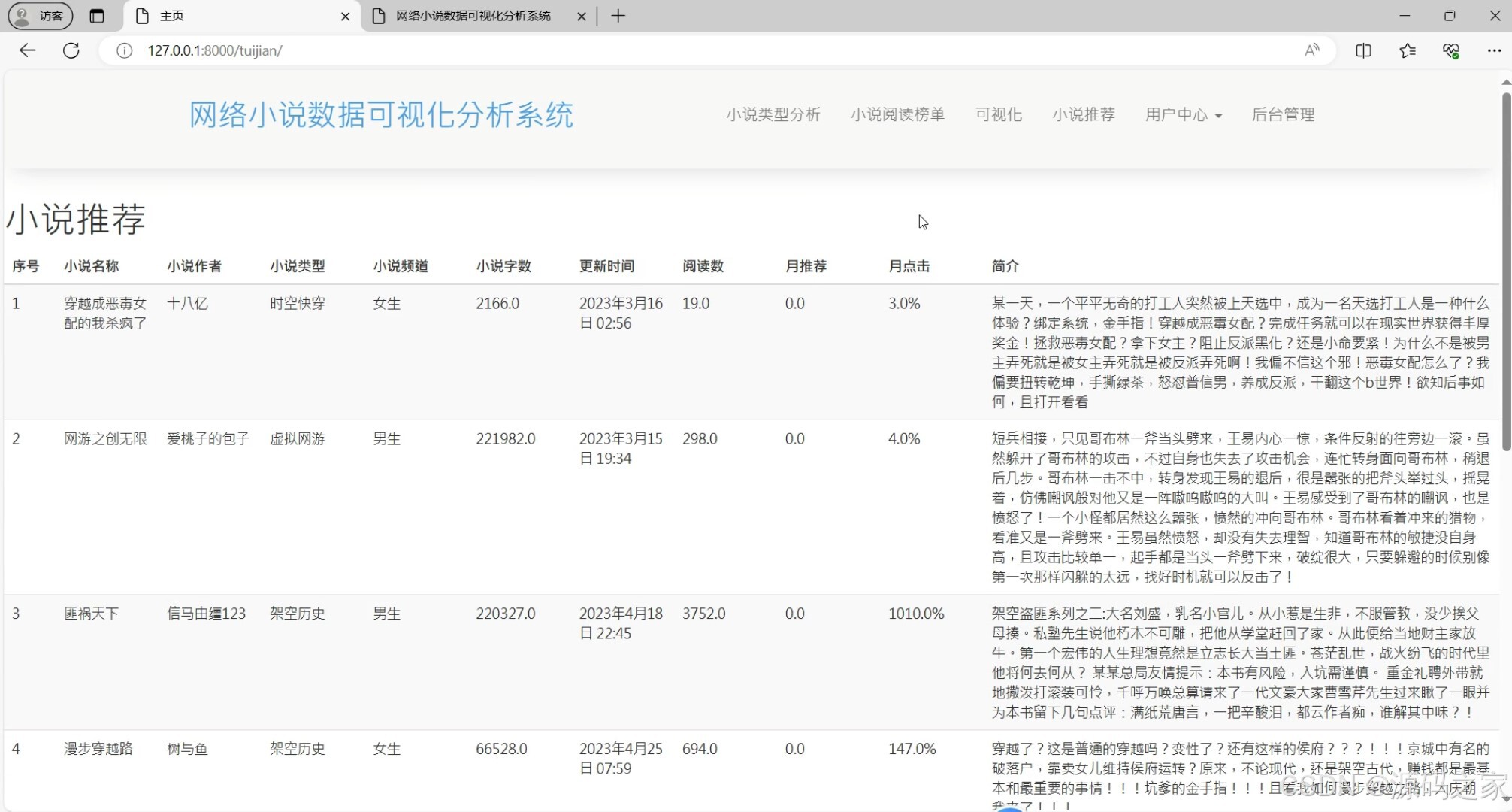This screenshot has height=812, width=1512.
Task: Expand the 用户中心 dropdown menu
Action: tap(1184, 115)
